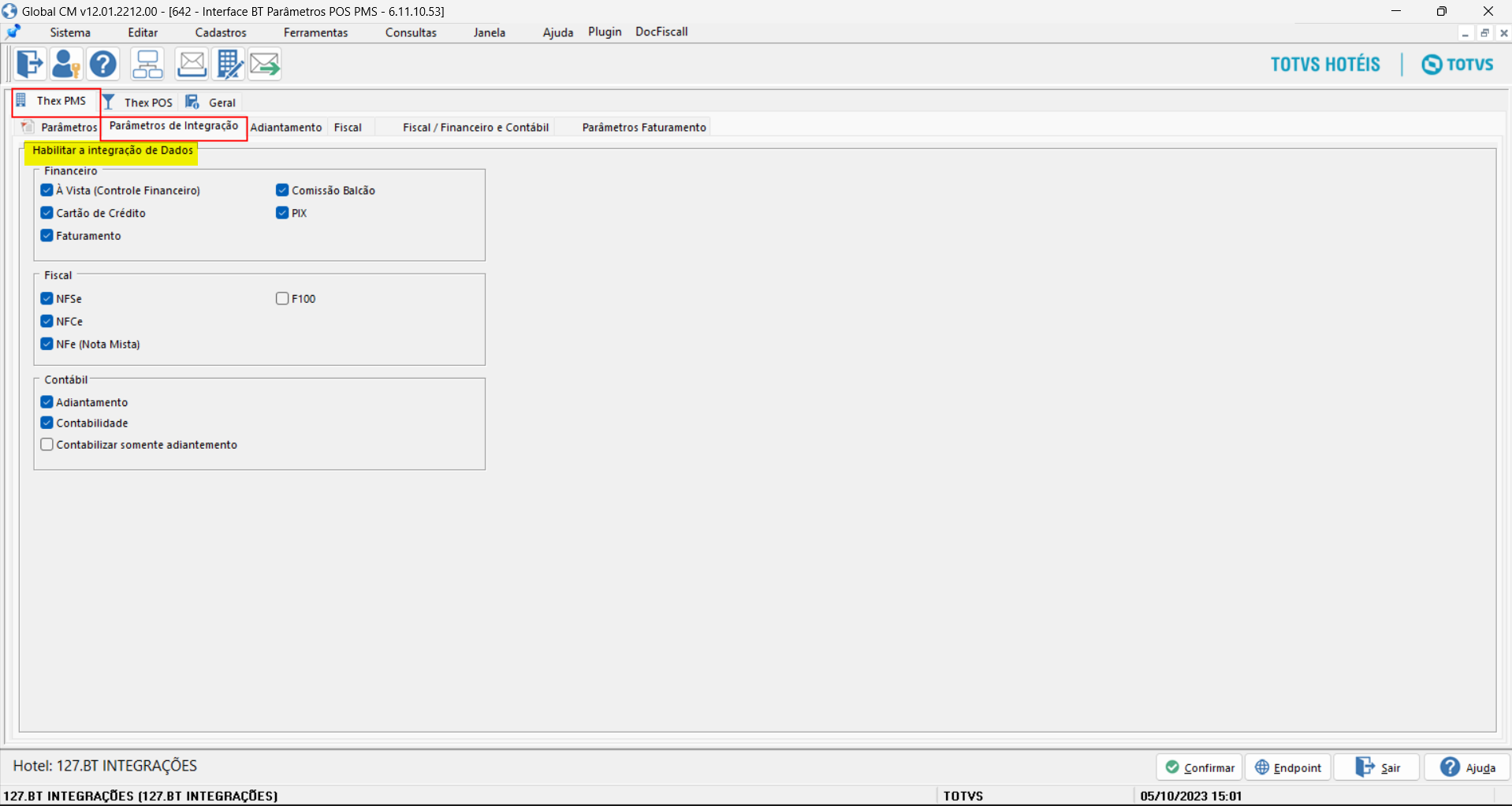The image size is (1512, 806).
Task: Click the status bar date 05/10/2023 15:01
Action: 1191,796
